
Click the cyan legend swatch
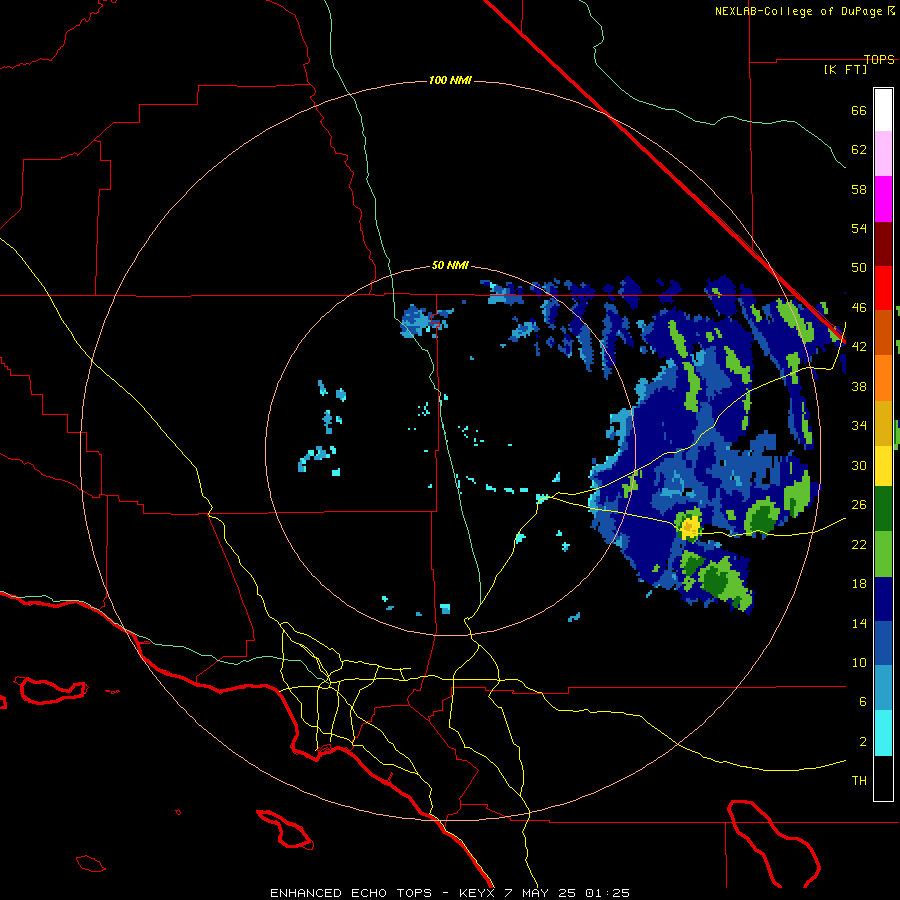pos(883,733)
